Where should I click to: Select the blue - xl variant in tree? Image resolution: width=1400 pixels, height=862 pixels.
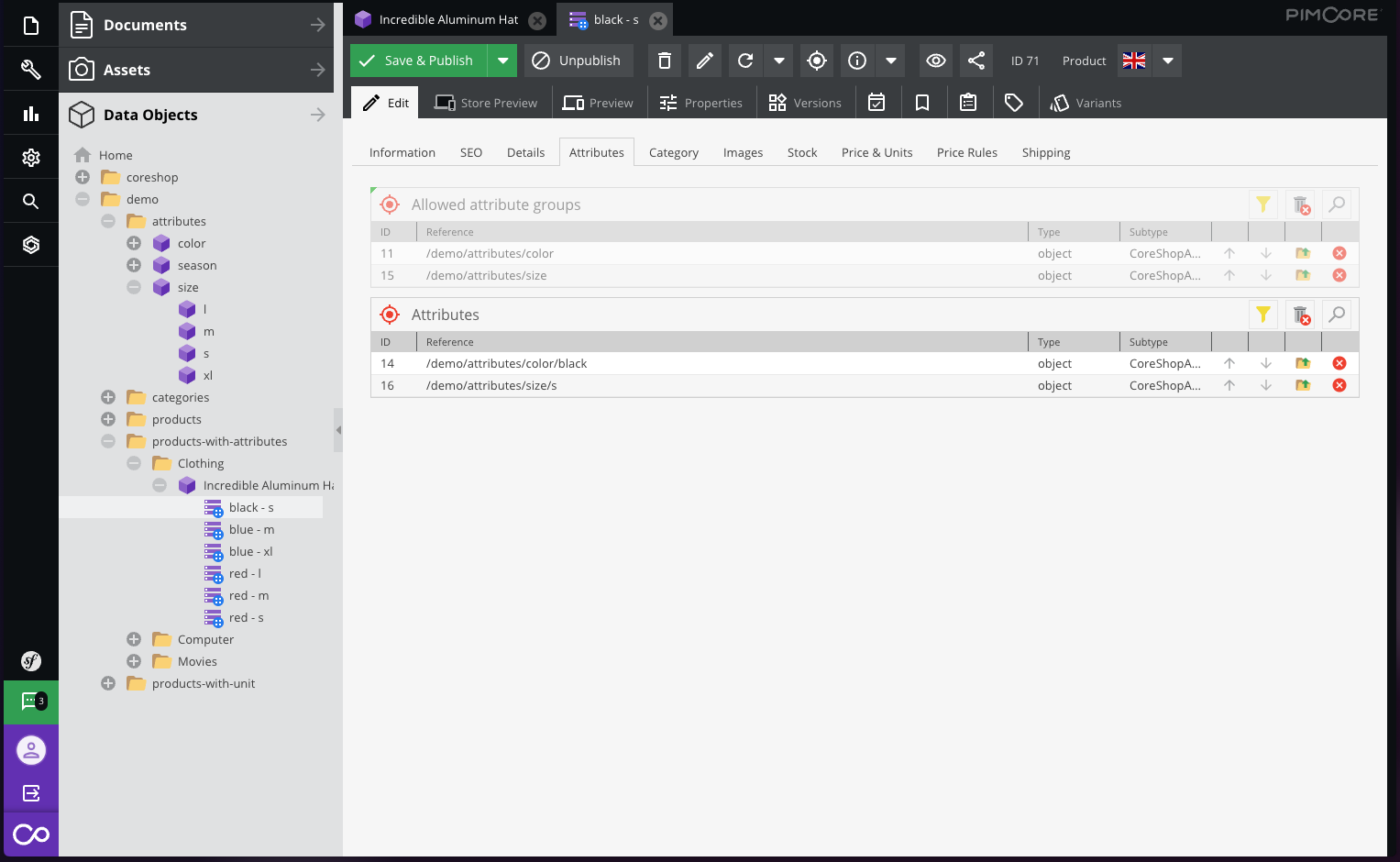(x=250, y=551)
